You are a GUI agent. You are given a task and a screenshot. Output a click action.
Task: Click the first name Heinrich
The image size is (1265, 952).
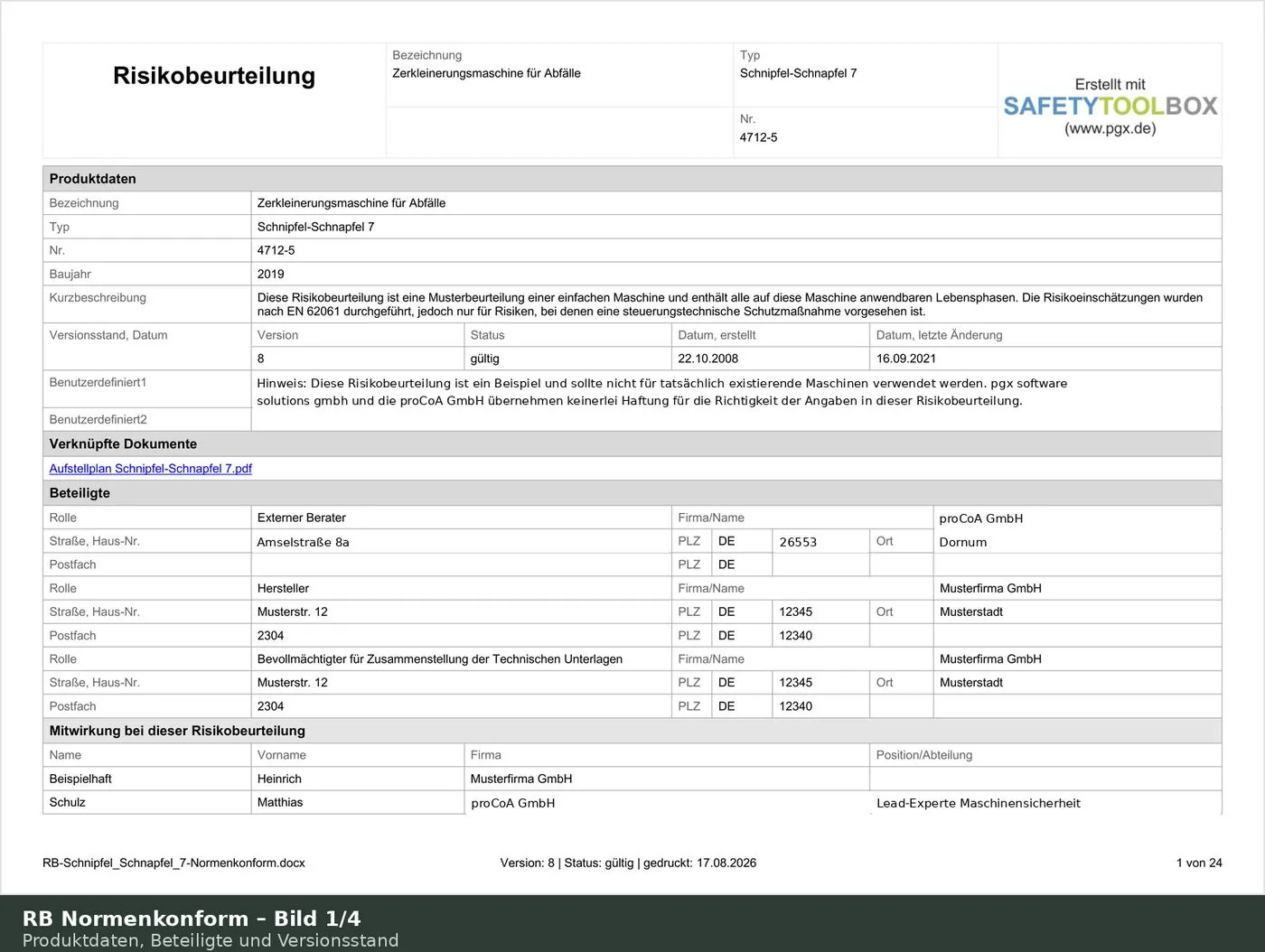[279, 779]
